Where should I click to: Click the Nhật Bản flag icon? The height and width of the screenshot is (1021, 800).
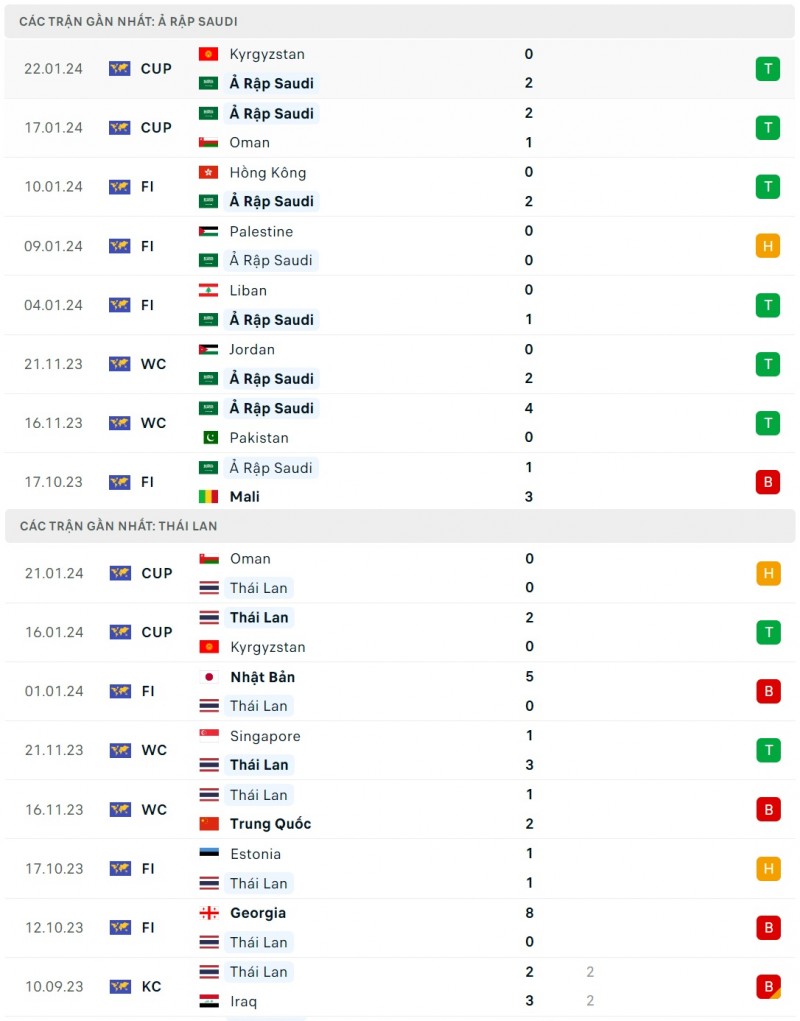[x=208, y=677]
